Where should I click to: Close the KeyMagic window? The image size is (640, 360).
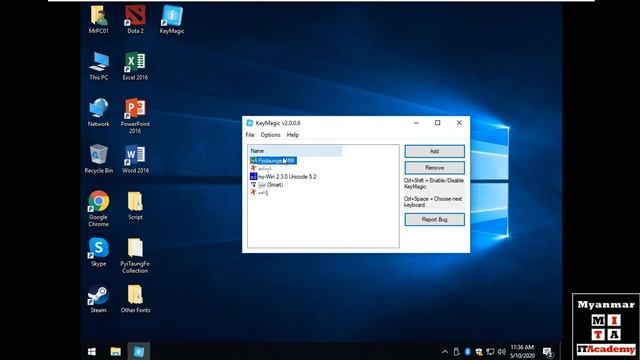click(459, 123)
